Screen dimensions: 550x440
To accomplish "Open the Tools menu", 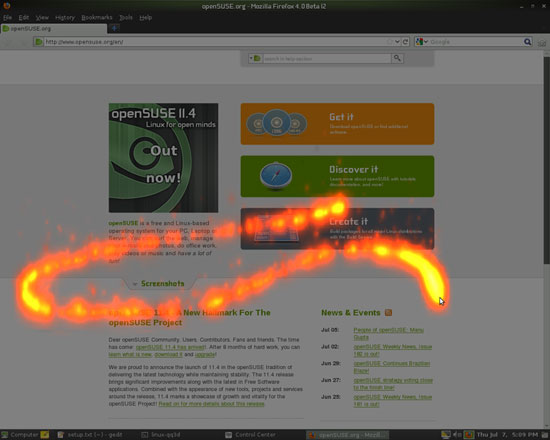I will click(126, 17).
